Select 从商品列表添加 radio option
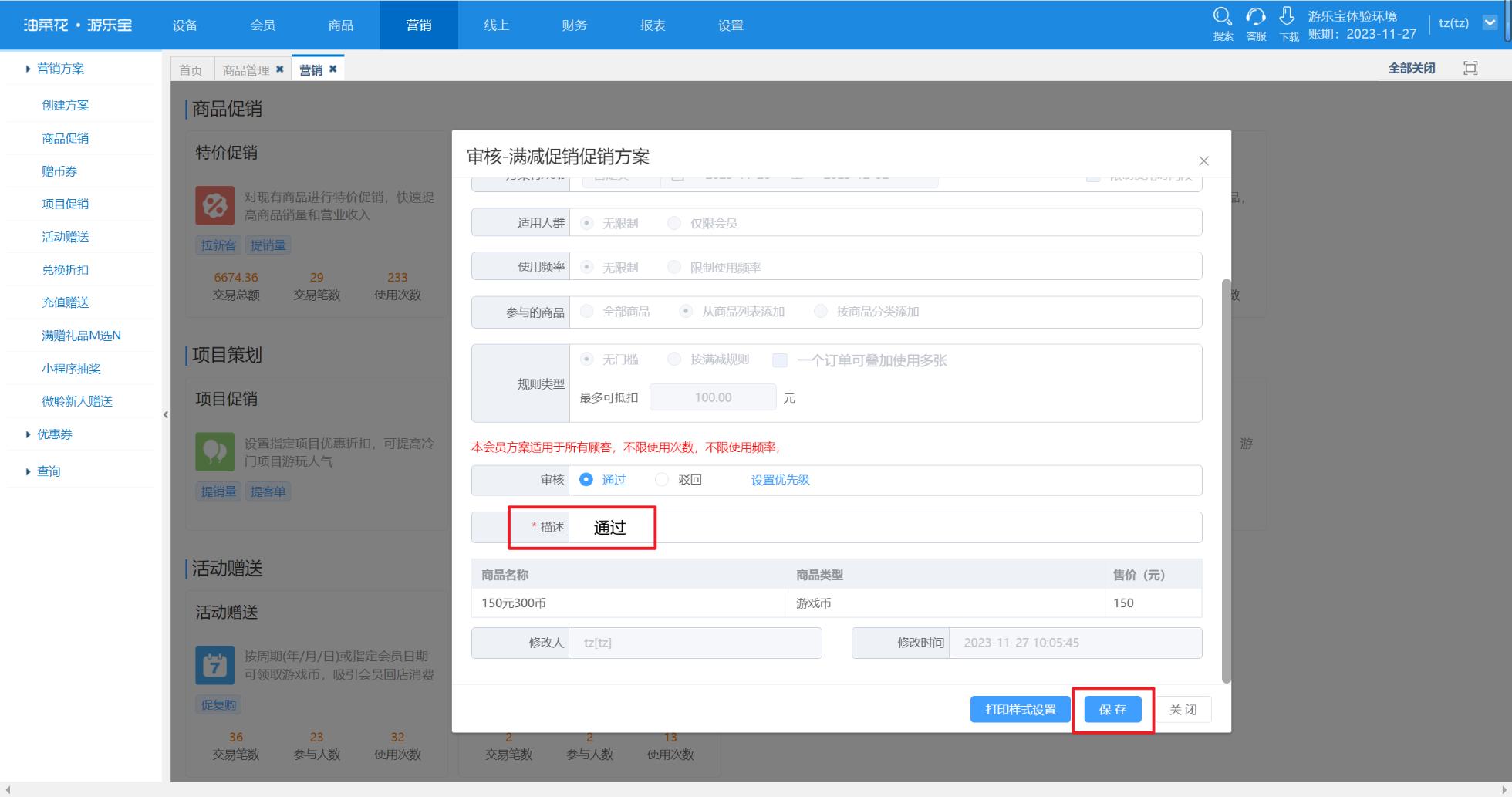Viewport: 1512px width, 797px height. coord(686,311)
